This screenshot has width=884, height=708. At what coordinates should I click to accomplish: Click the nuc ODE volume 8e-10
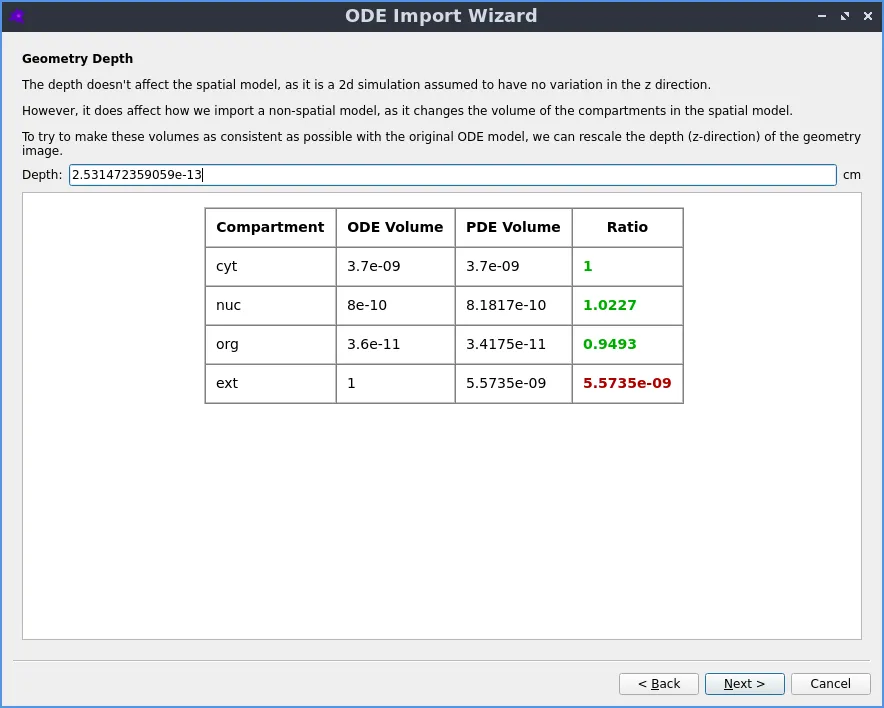pyautogui.click(x=395, y=305)
